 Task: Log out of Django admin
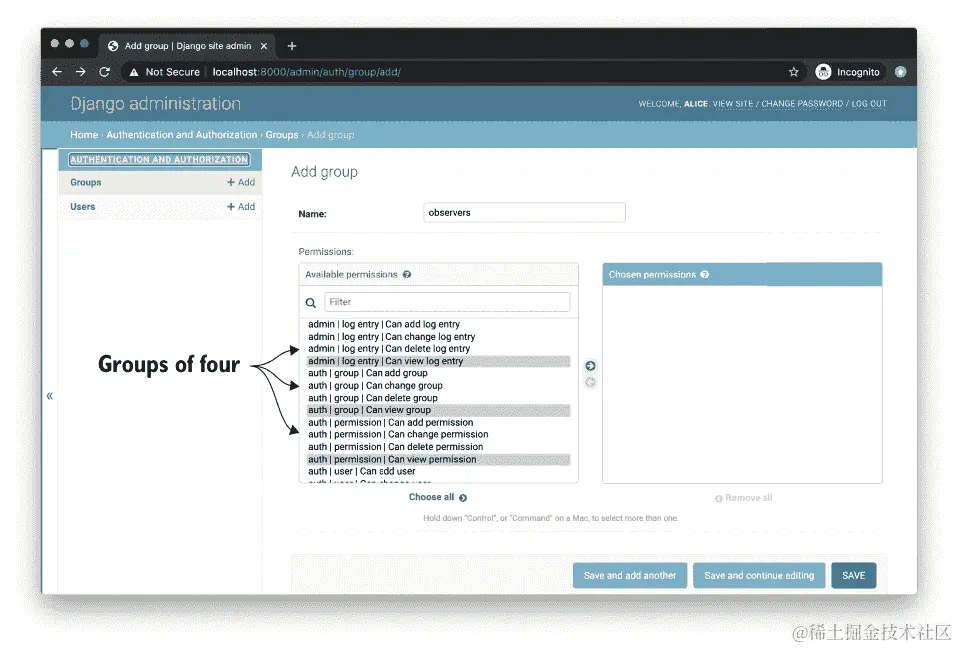click(x=869, y=104)
